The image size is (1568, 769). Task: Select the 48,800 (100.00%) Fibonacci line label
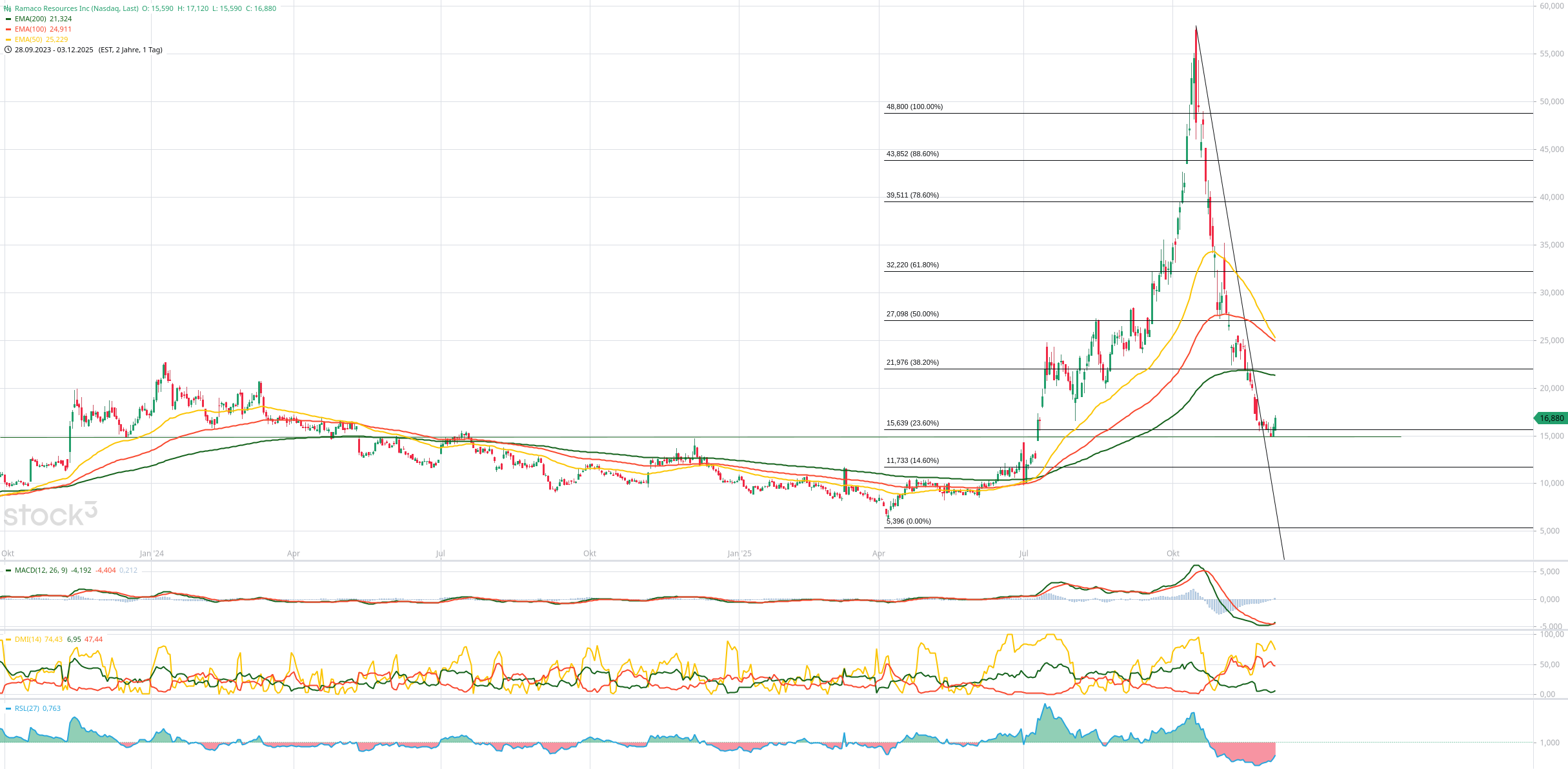914,107
